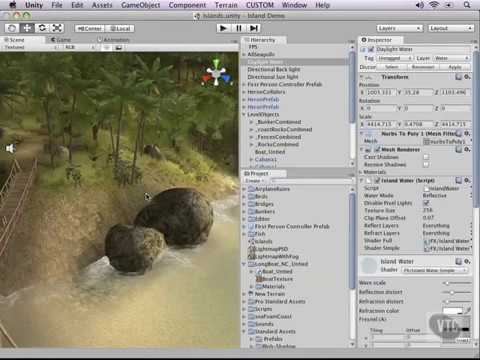The image size is (480, 360).
Task: Select Directional Back light in Hierarchy
Action: pyautogui.click(x=274, y=69)
